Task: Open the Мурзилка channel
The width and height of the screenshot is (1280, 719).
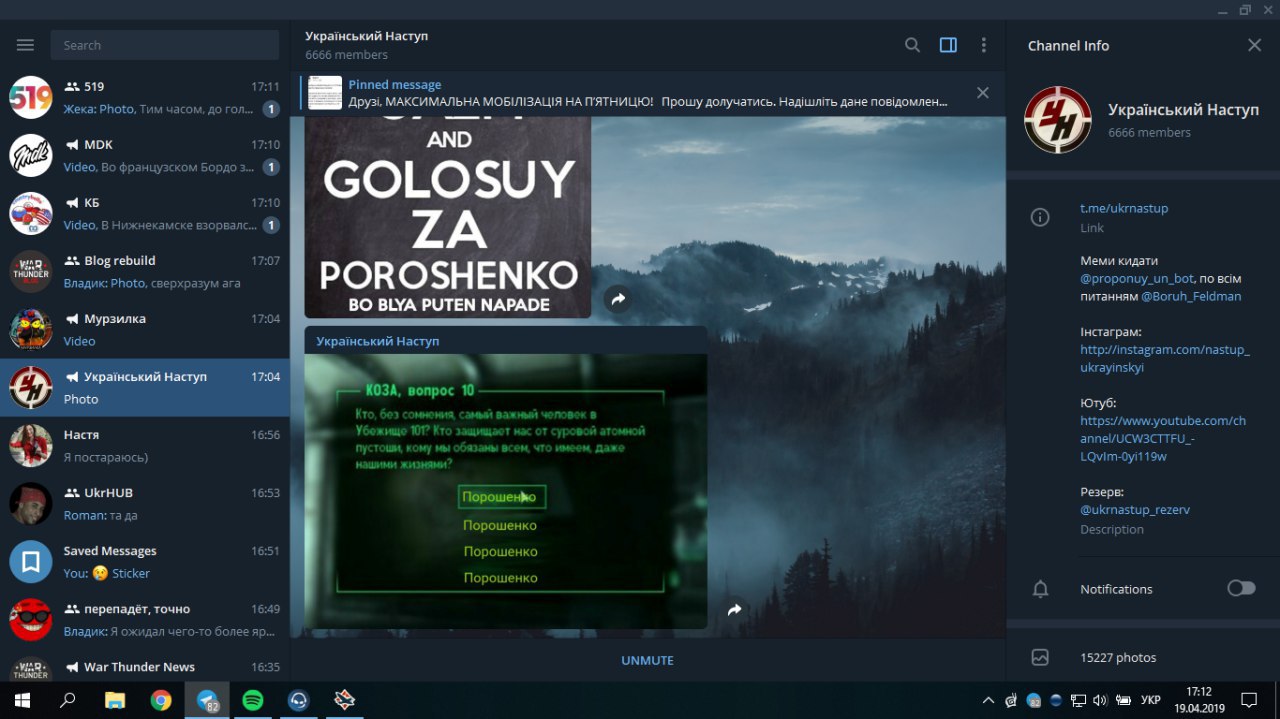Action: pyautogui.click(x=145, y=330)
